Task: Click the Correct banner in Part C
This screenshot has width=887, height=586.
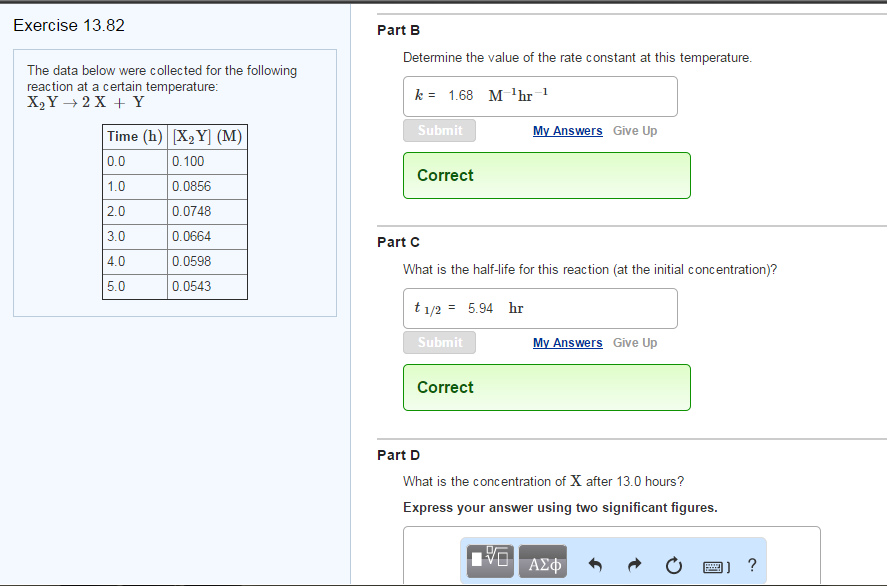Action: [x=546, y=387]
